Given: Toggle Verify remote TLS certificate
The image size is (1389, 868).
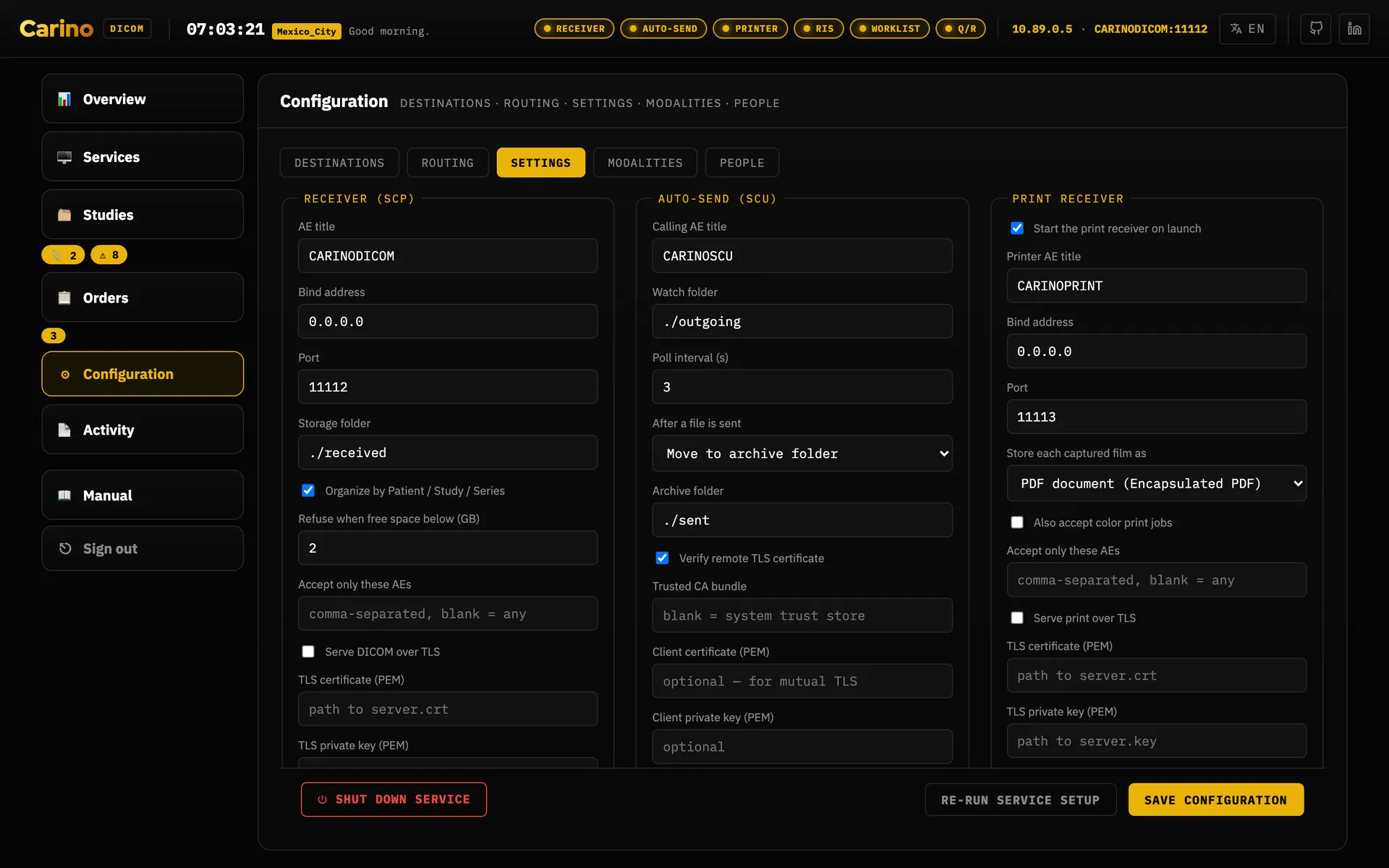Looking at the screenshot, I should click(662, 558).
